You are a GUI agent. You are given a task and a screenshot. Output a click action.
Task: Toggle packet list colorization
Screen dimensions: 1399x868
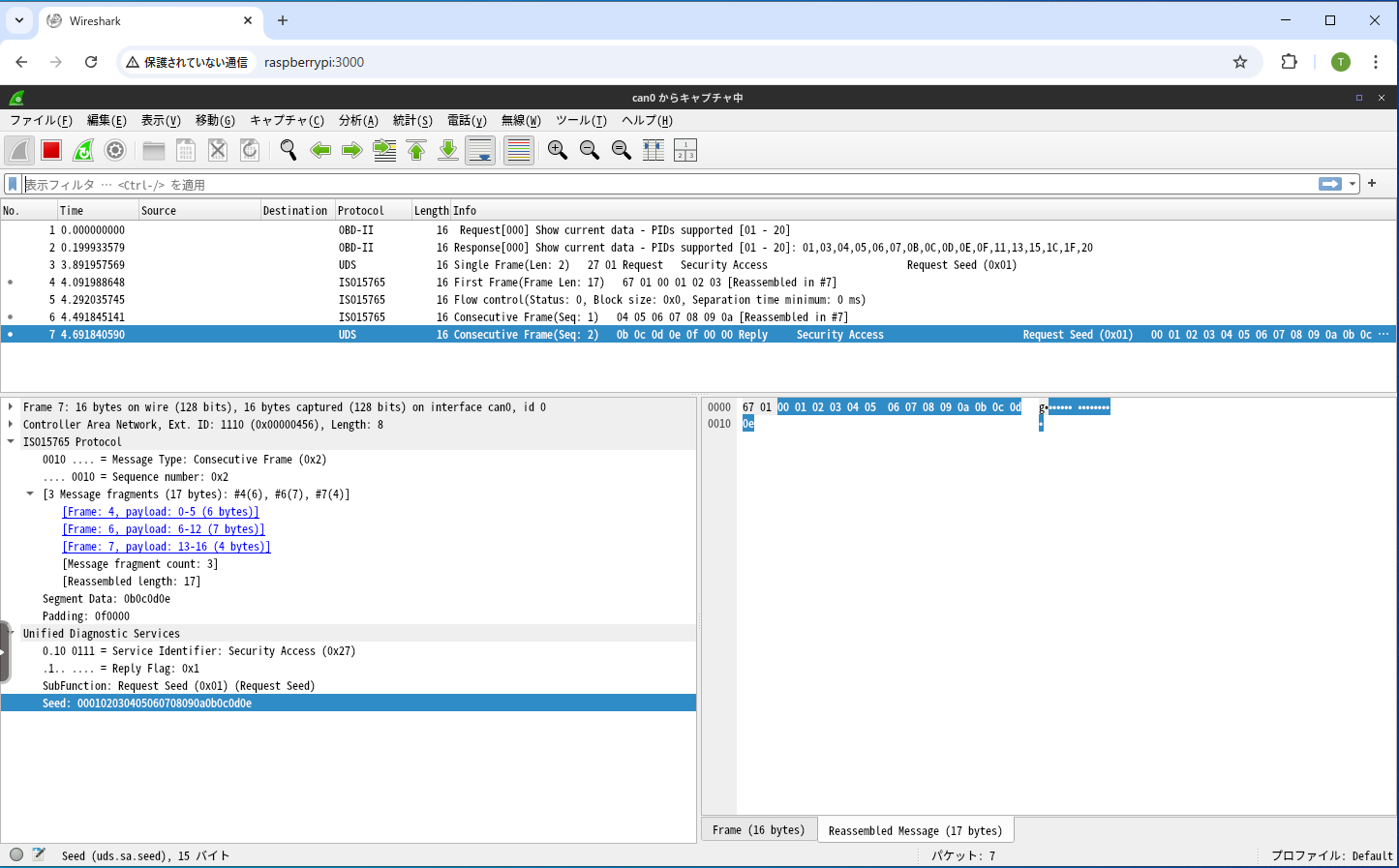click(518, 150)
